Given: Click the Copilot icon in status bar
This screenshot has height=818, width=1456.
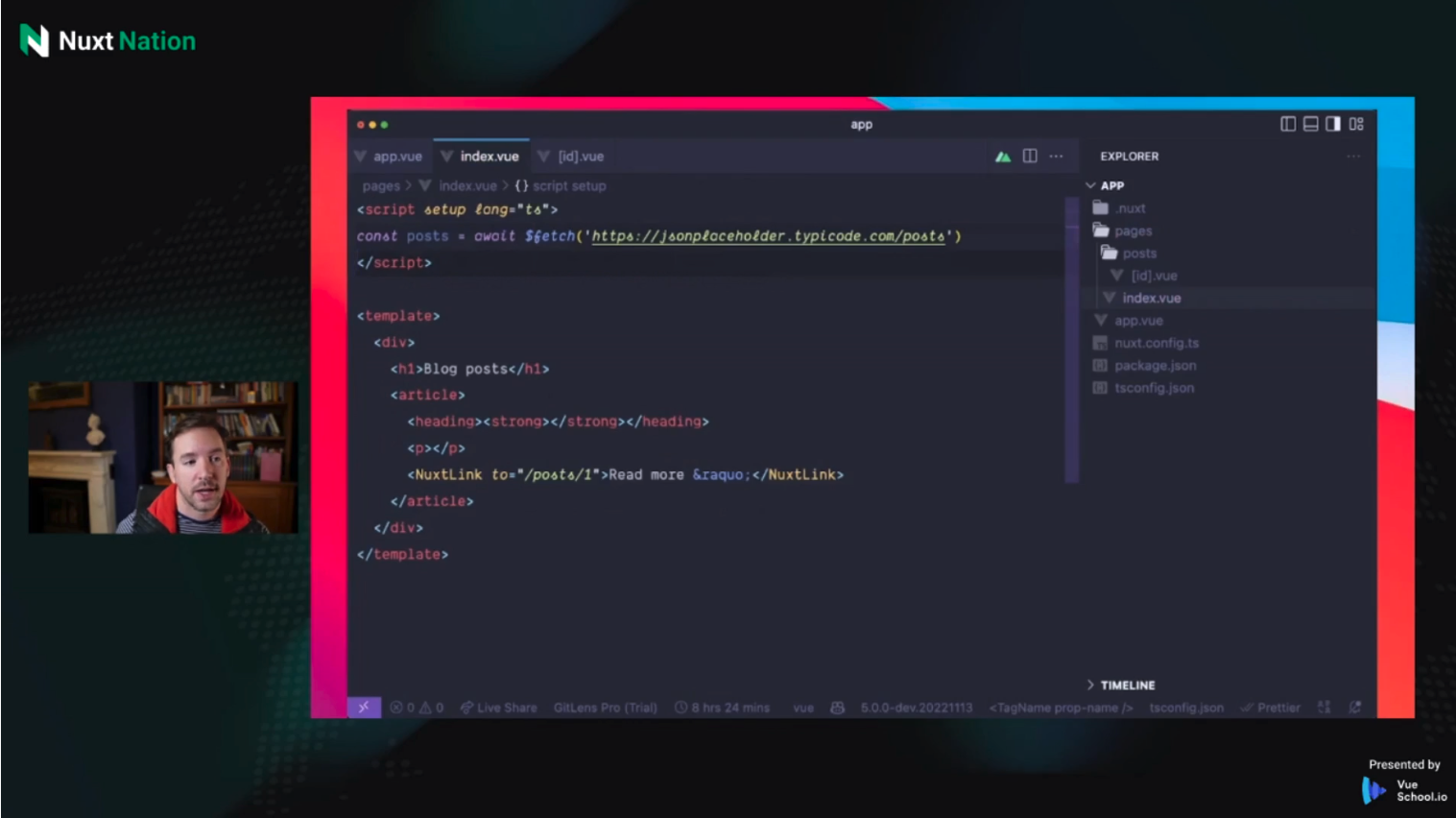Looking at the screenshot, I should point(837,708).
